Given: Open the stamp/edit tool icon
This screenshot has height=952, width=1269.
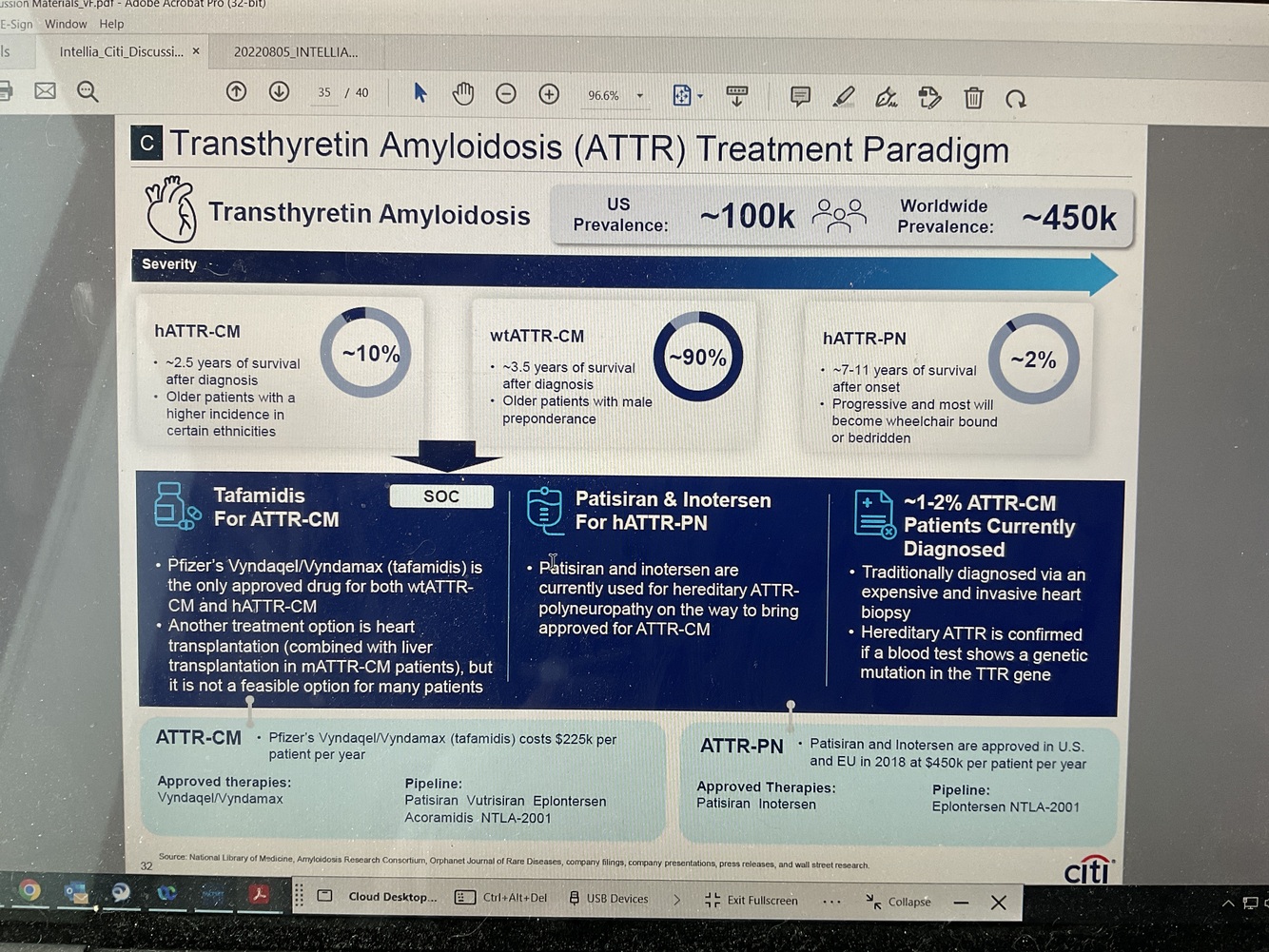Looking at the screenshot, I should click(x=929, y=97).
